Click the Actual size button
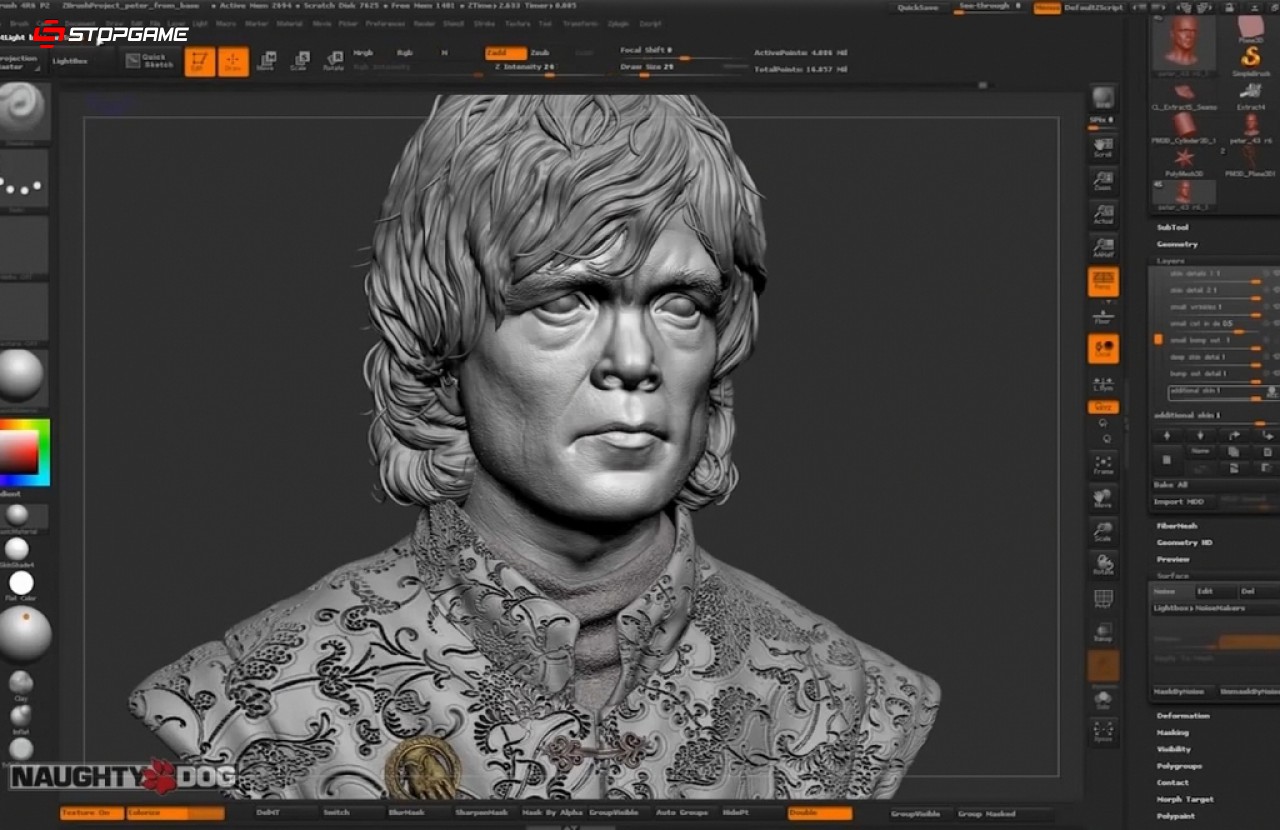 coord(1103,214)
